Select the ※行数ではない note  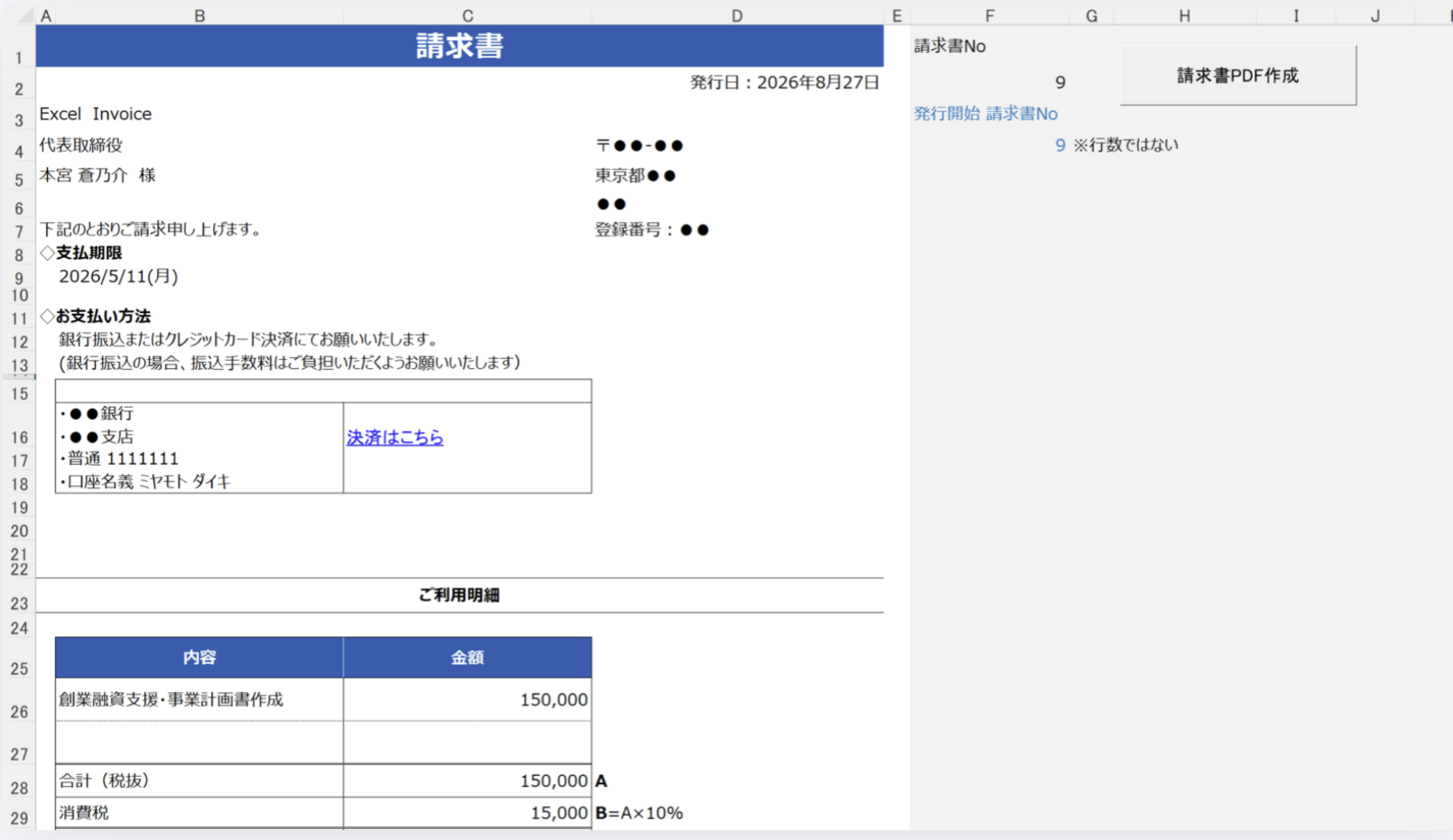[x=1125, y=145]
